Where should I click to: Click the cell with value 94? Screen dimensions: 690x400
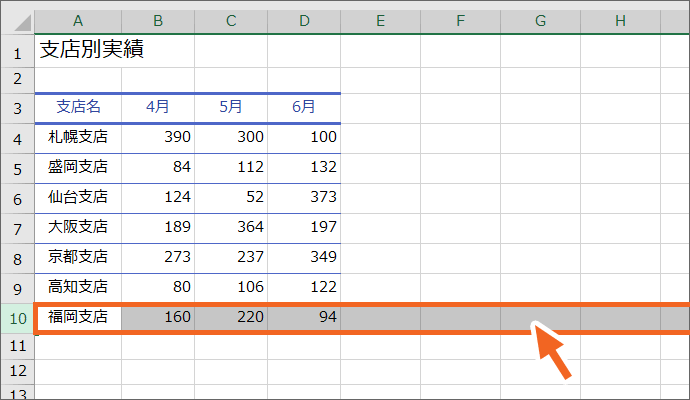[x=304, y=318]
